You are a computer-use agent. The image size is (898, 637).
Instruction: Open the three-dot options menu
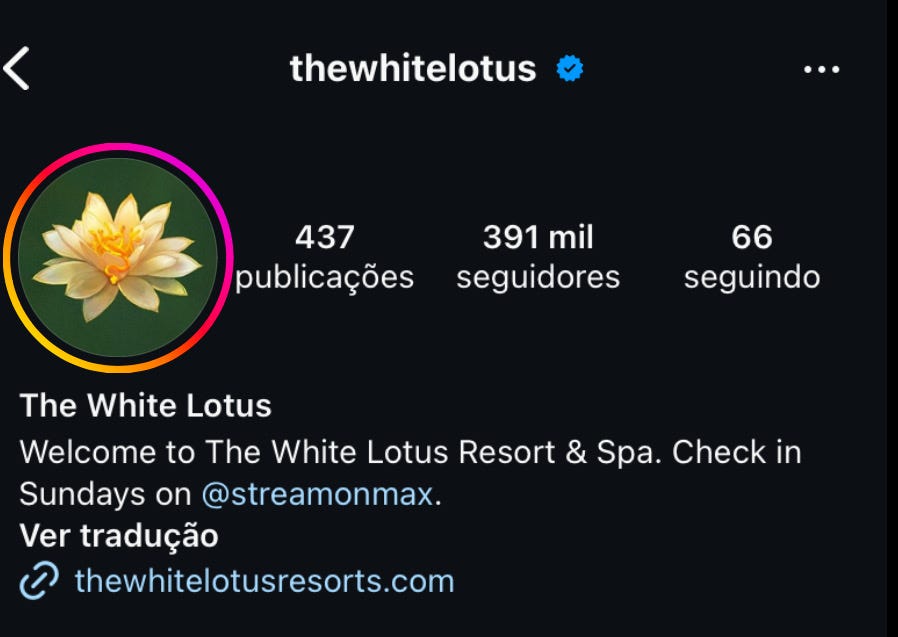(821, 69)
